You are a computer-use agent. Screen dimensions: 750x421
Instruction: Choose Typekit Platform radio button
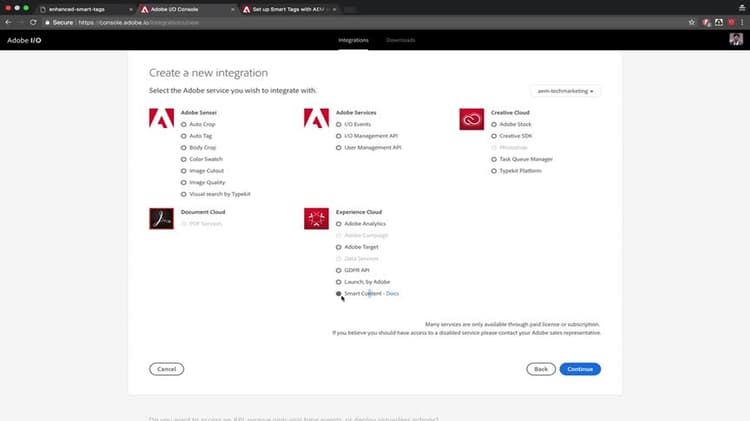494,171
